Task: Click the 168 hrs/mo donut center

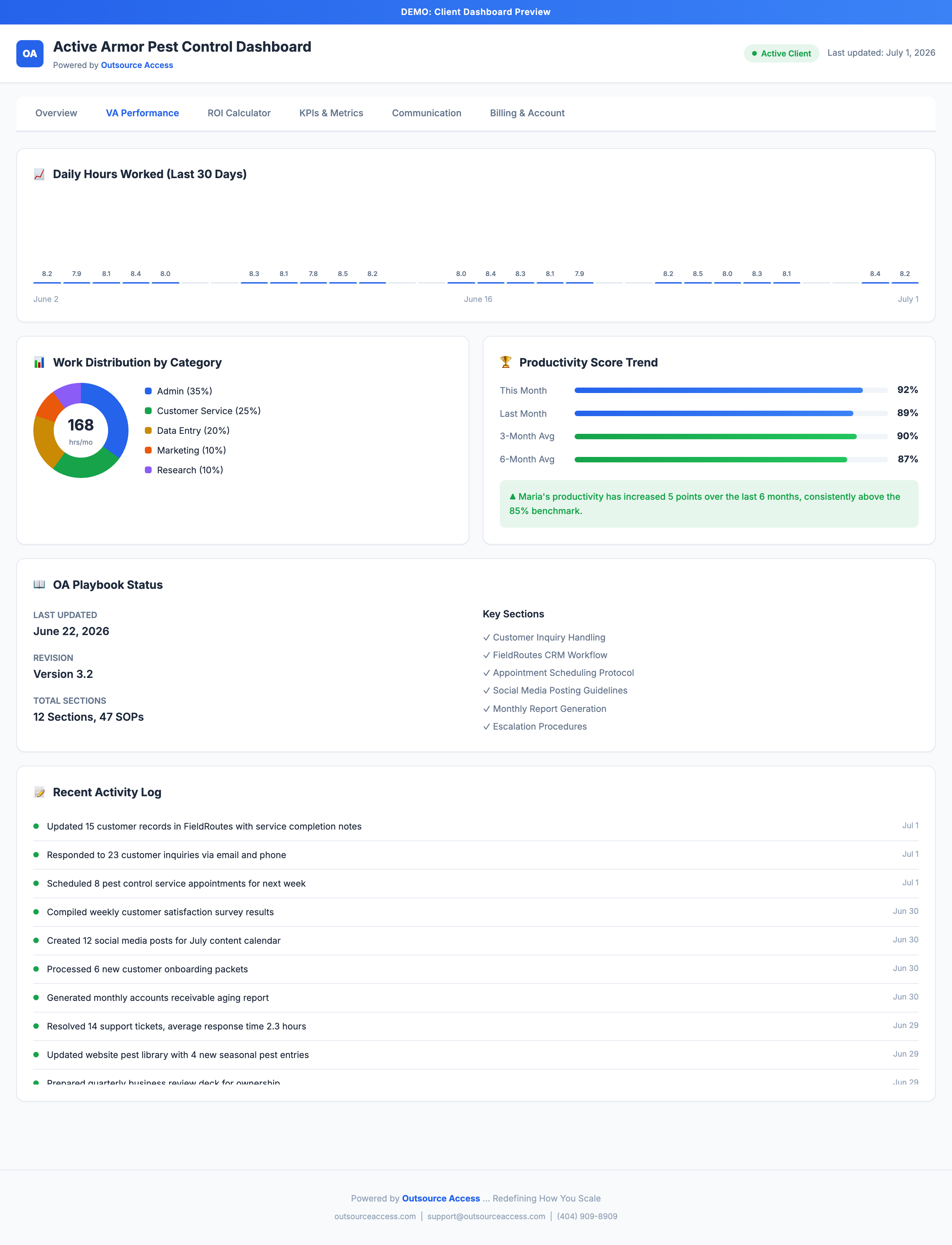Action: coord(81,431)
